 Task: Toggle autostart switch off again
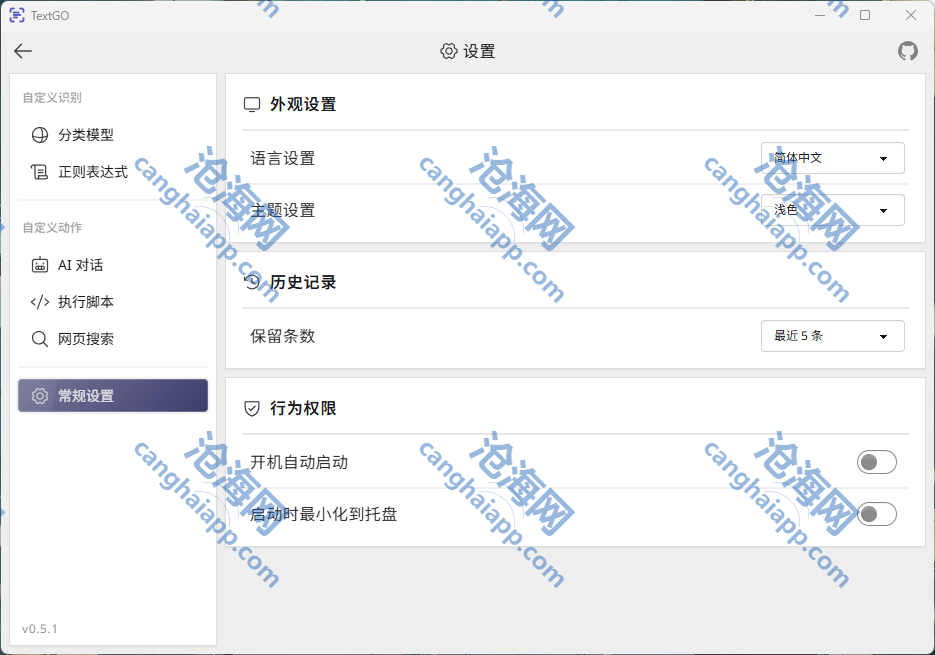[876, 462]
